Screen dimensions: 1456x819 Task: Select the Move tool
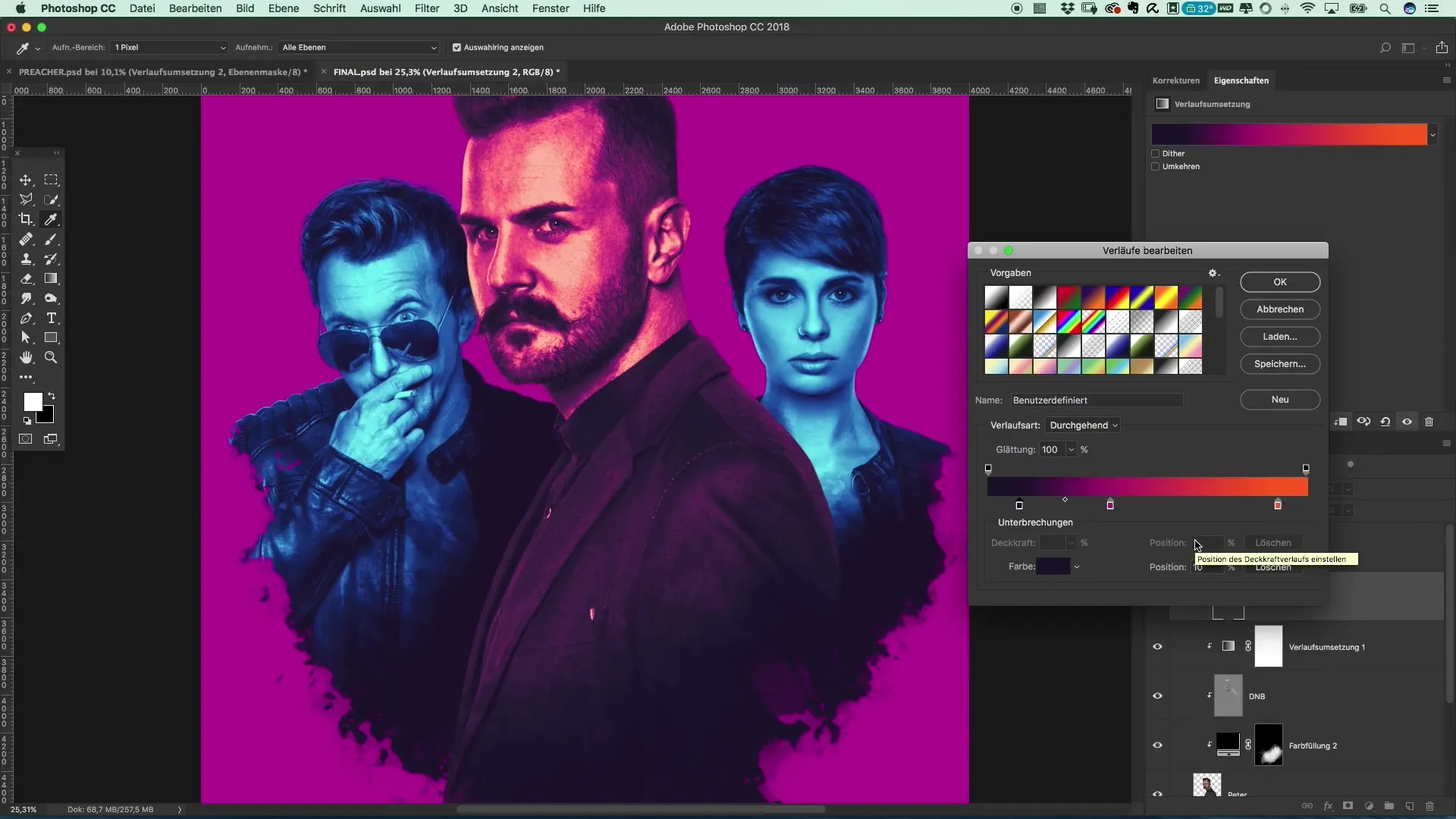pos(26,180)
